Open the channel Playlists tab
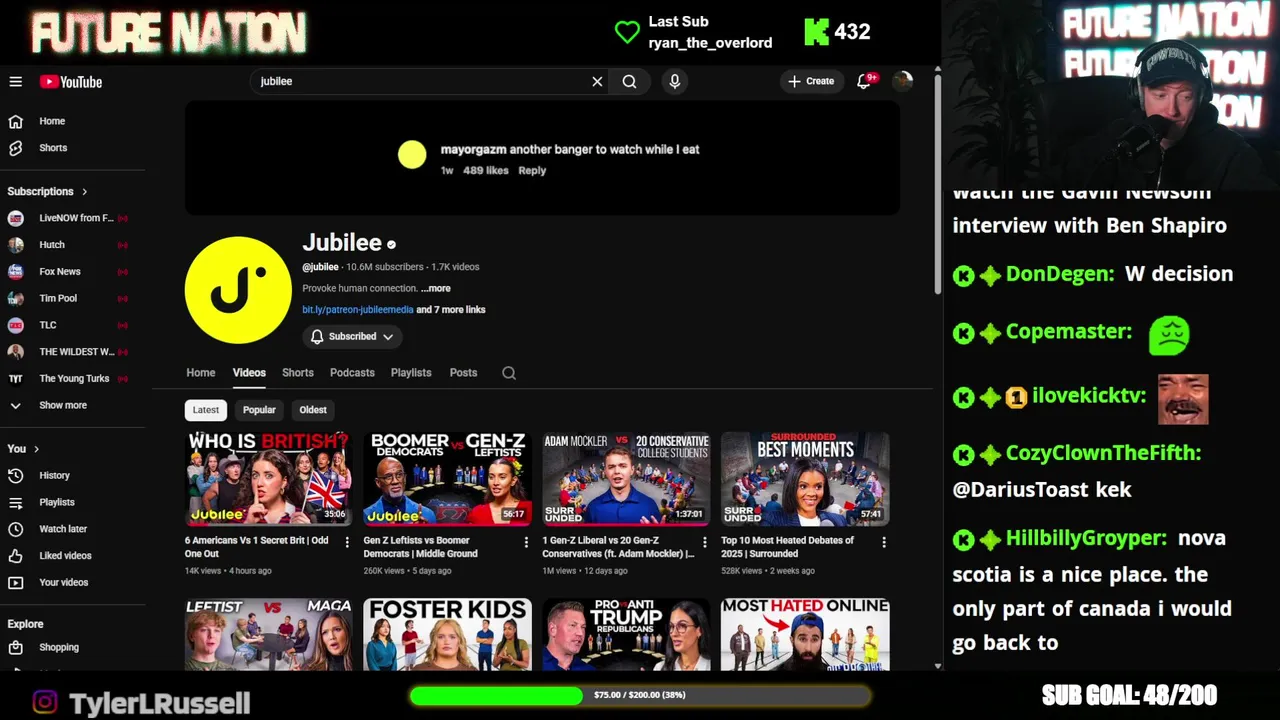This screenshot has width=1280, height=720. coord(411,373)
